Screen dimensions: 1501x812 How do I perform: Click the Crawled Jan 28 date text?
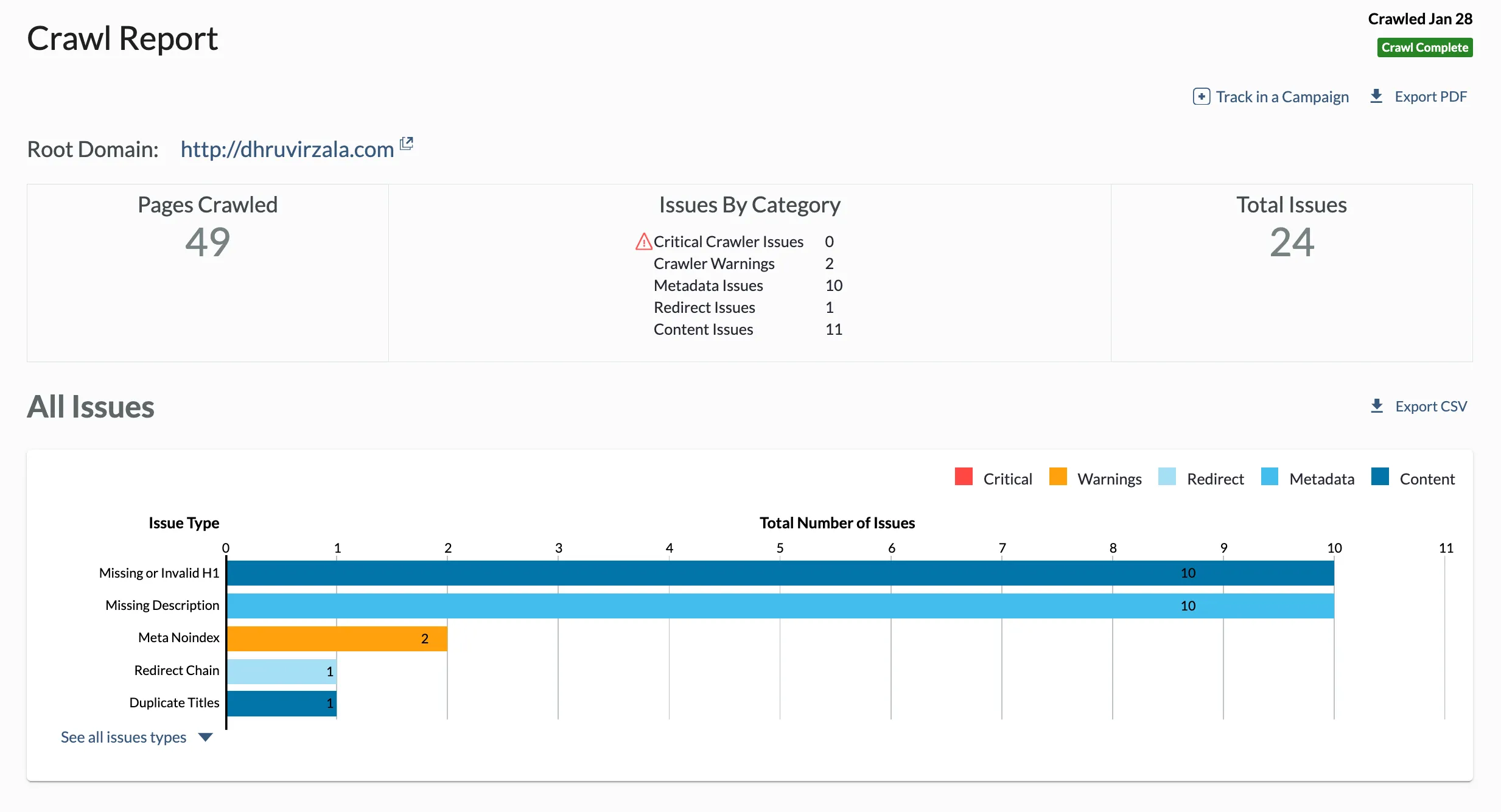(1420, 19)
